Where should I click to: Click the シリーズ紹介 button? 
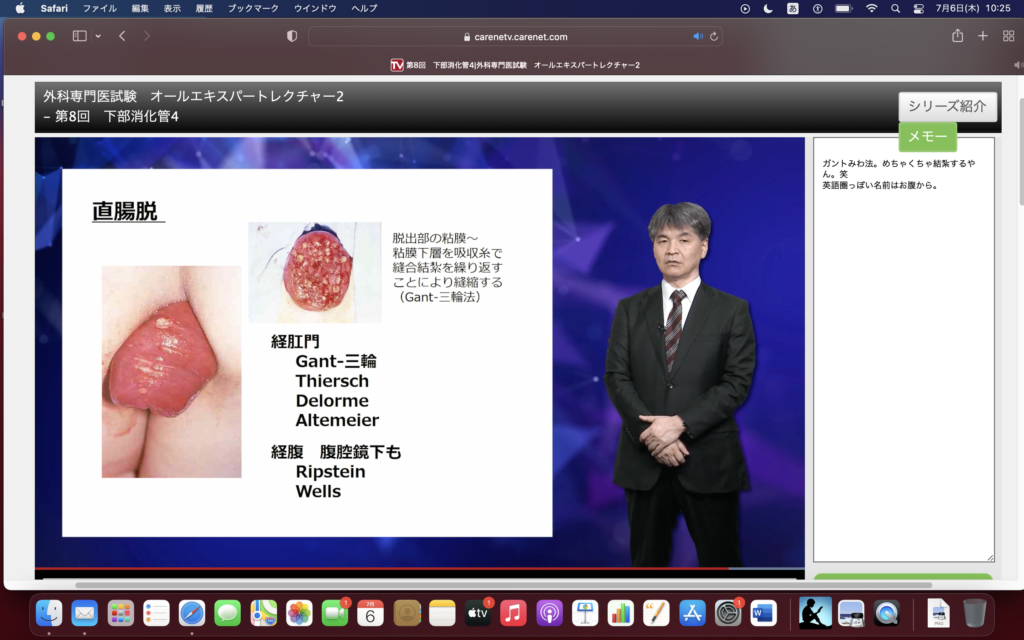pyautogui.click(x=947, y=106)
